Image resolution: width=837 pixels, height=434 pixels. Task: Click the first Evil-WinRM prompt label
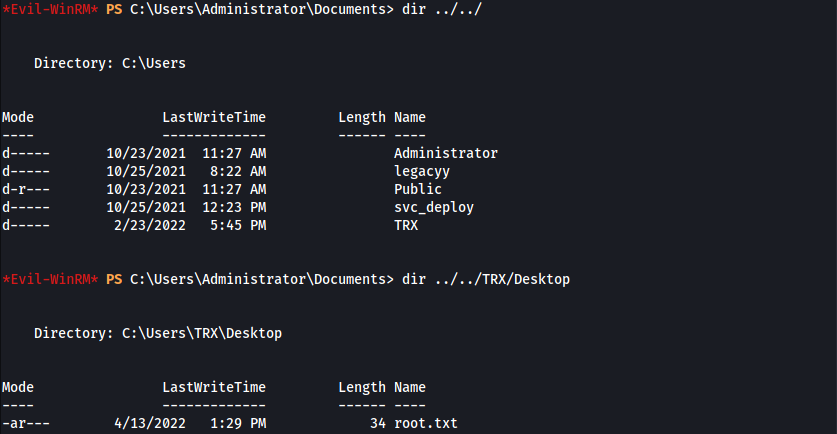point(50,10)
